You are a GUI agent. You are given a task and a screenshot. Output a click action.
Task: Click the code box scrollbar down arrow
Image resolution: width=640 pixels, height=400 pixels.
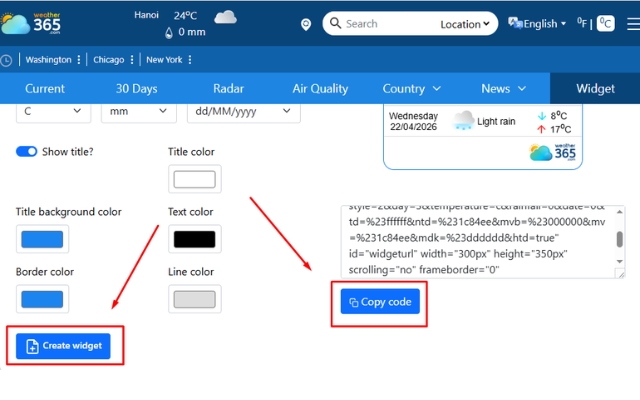pyautogui.click(x=620, y=261)
